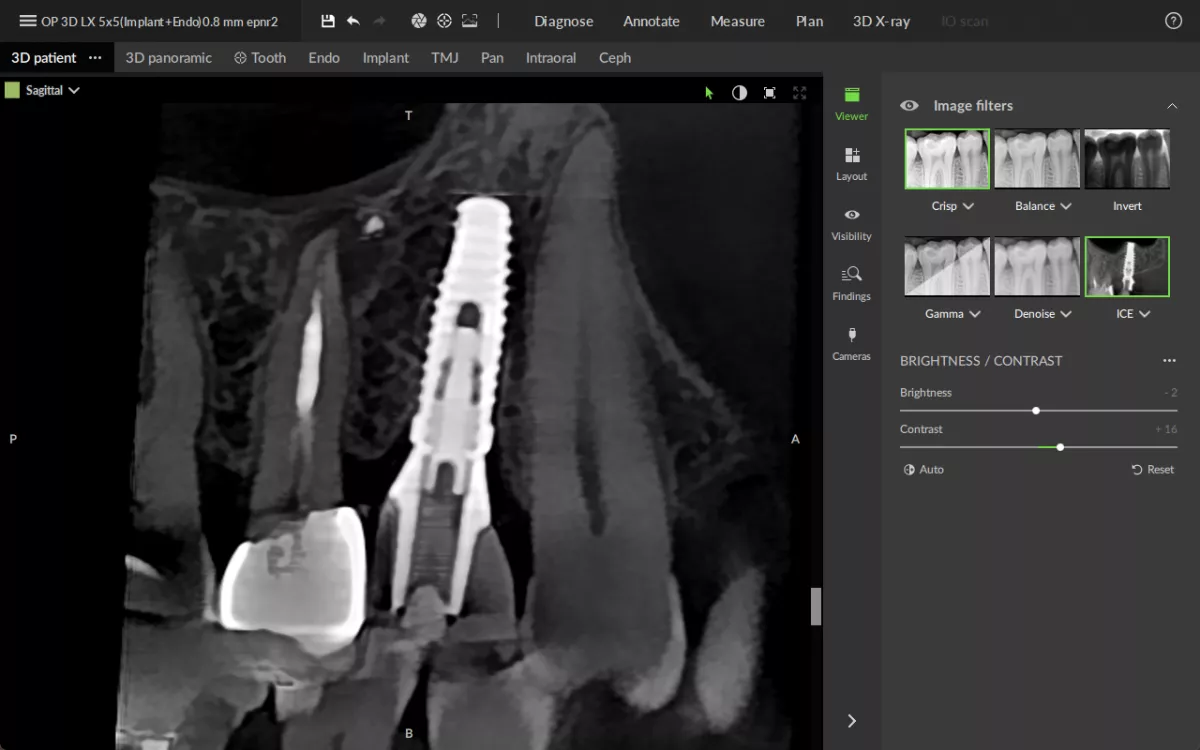
Task: Open the Layout side panel
Action: (852, 163)
